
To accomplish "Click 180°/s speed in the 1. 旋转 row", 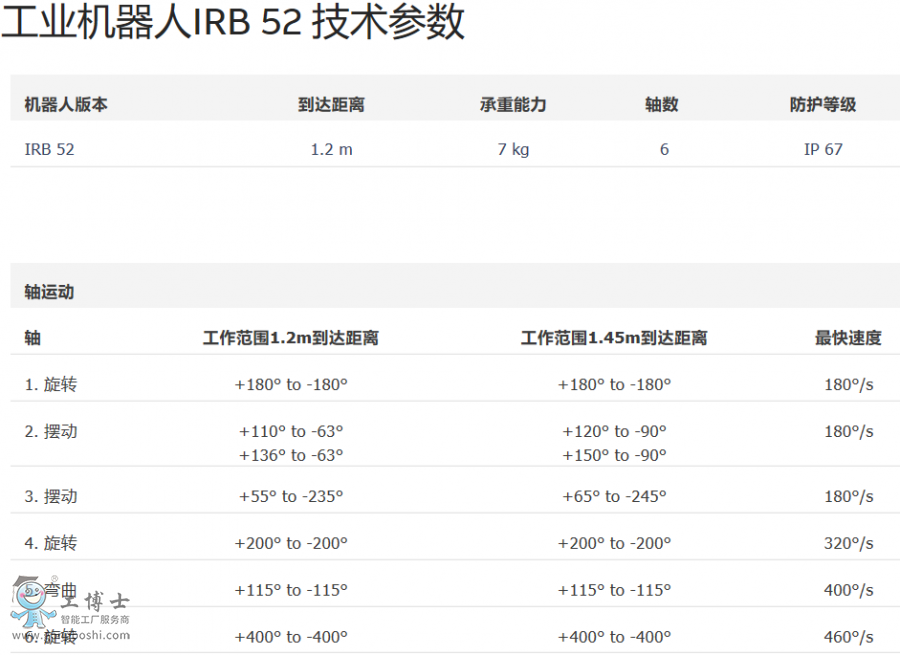I will pos(848,384).
